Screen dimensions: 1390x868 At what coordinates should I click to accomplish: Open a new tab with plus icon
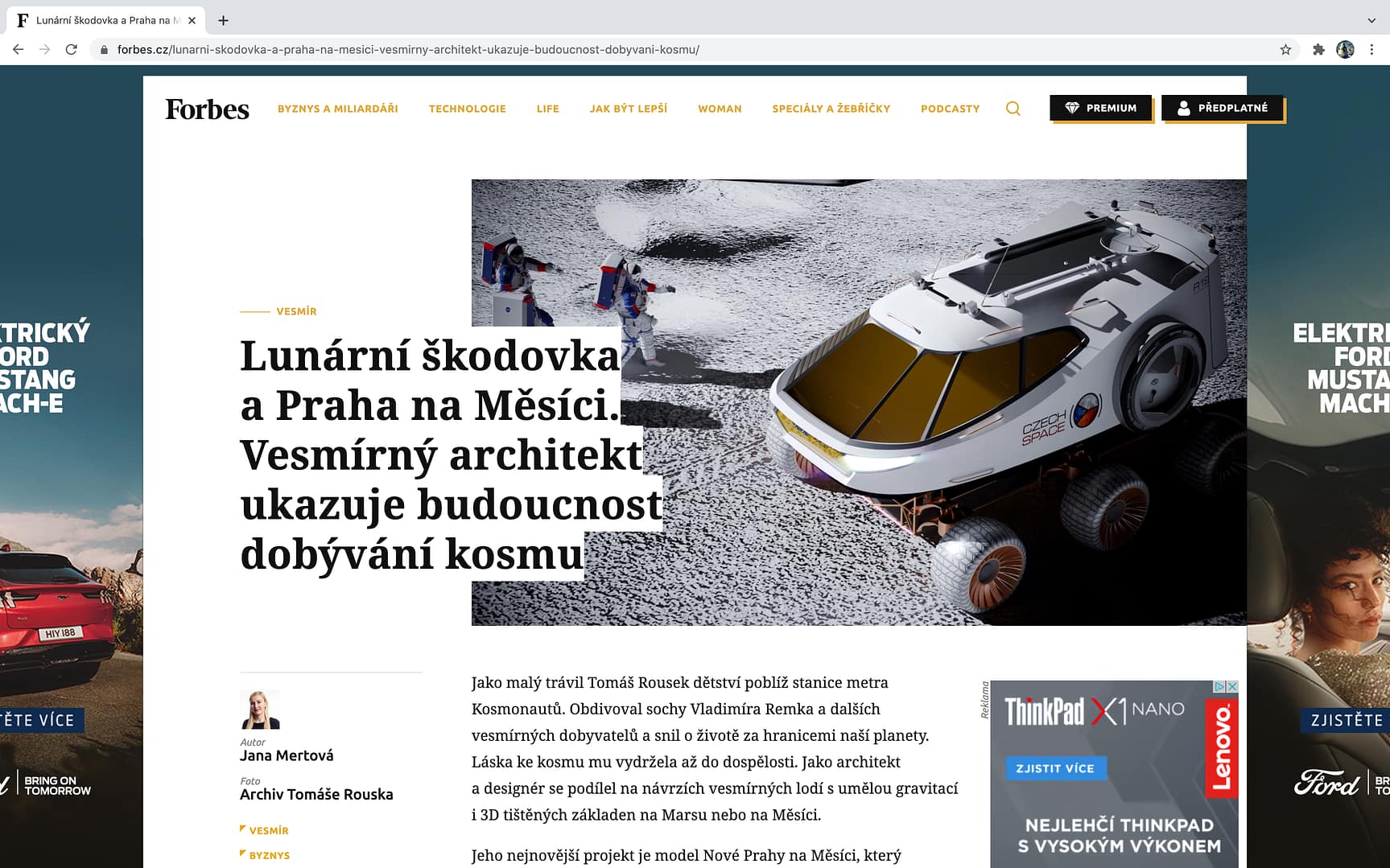coord(223,20)
